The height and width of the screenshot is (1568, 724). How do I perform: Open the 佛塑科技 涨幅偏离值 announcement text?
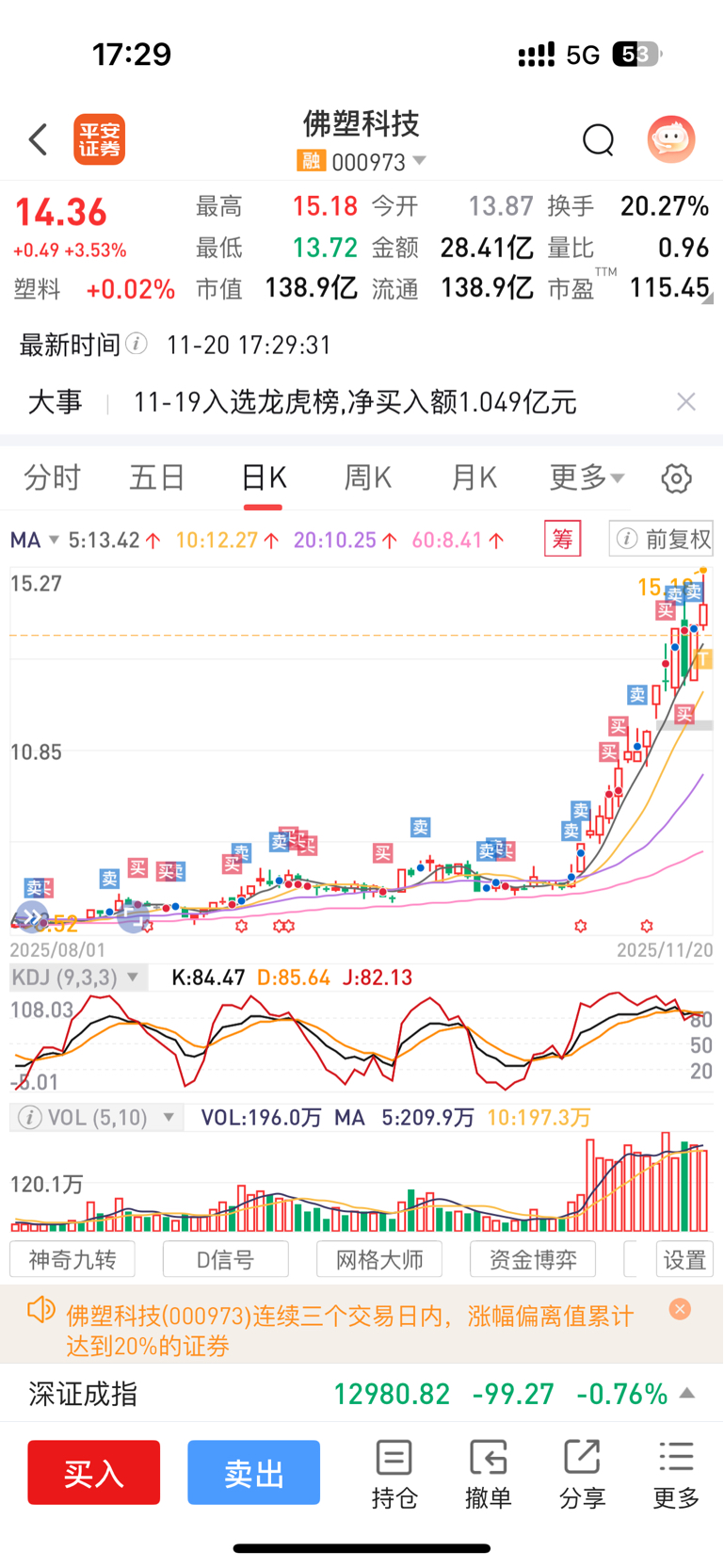click(x=349, y=1330)
